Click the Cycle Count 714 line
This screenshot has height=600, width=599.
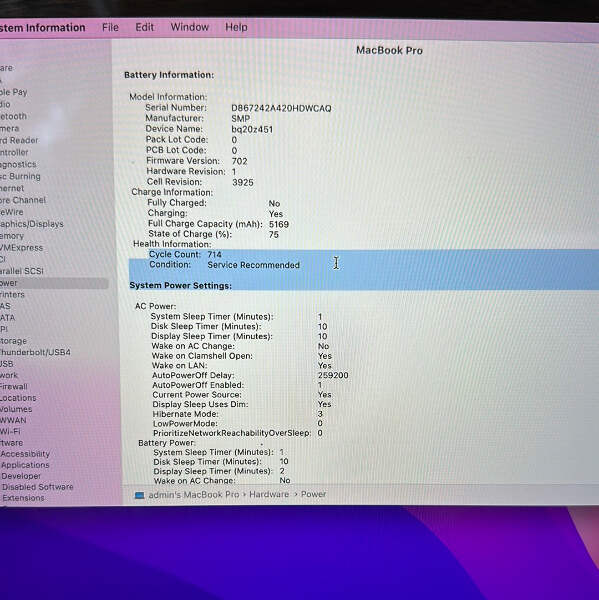185,254
